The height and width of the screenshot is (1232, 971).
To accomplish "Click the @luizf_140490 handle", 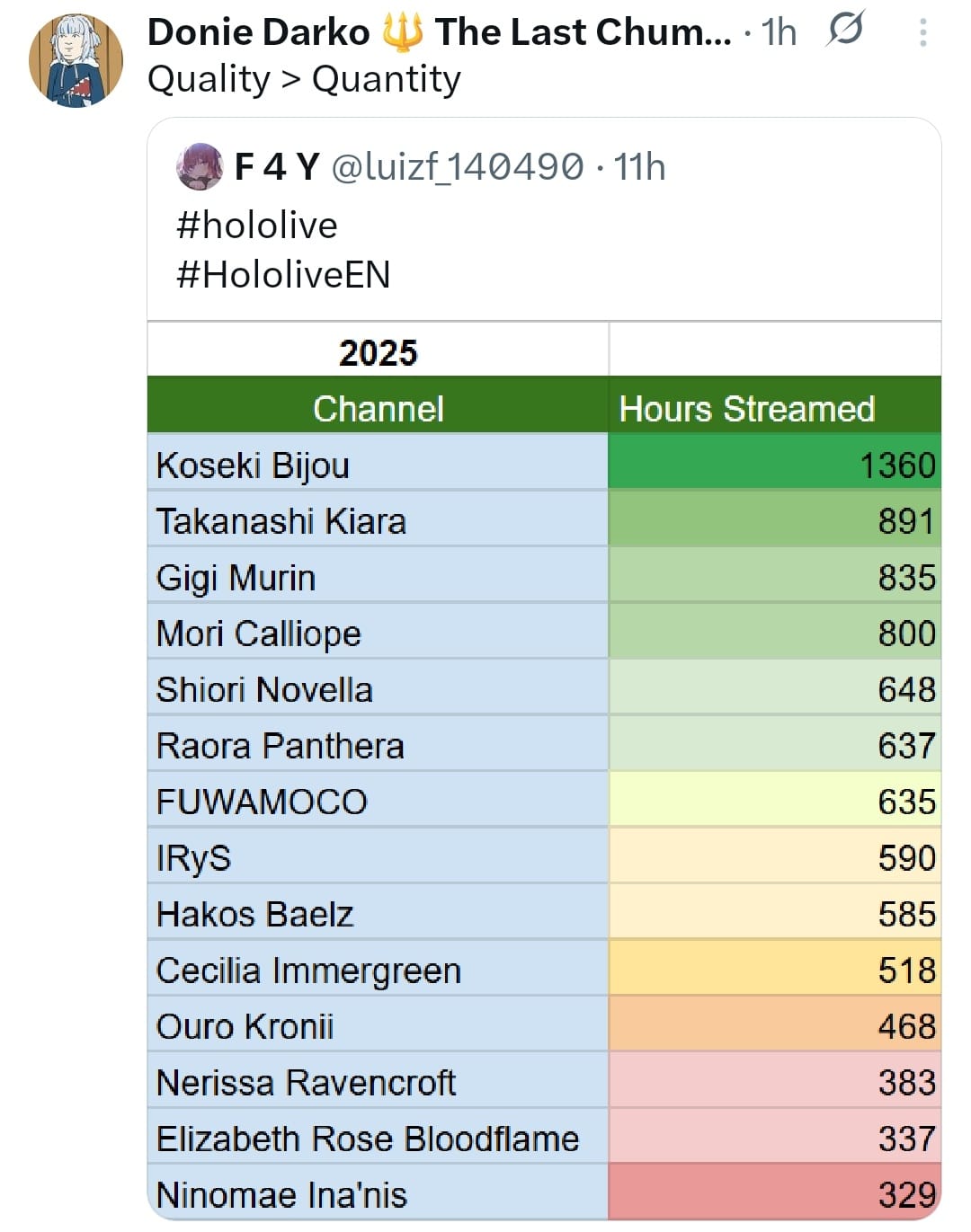I will pyautogui.click(x=458, y=167).
